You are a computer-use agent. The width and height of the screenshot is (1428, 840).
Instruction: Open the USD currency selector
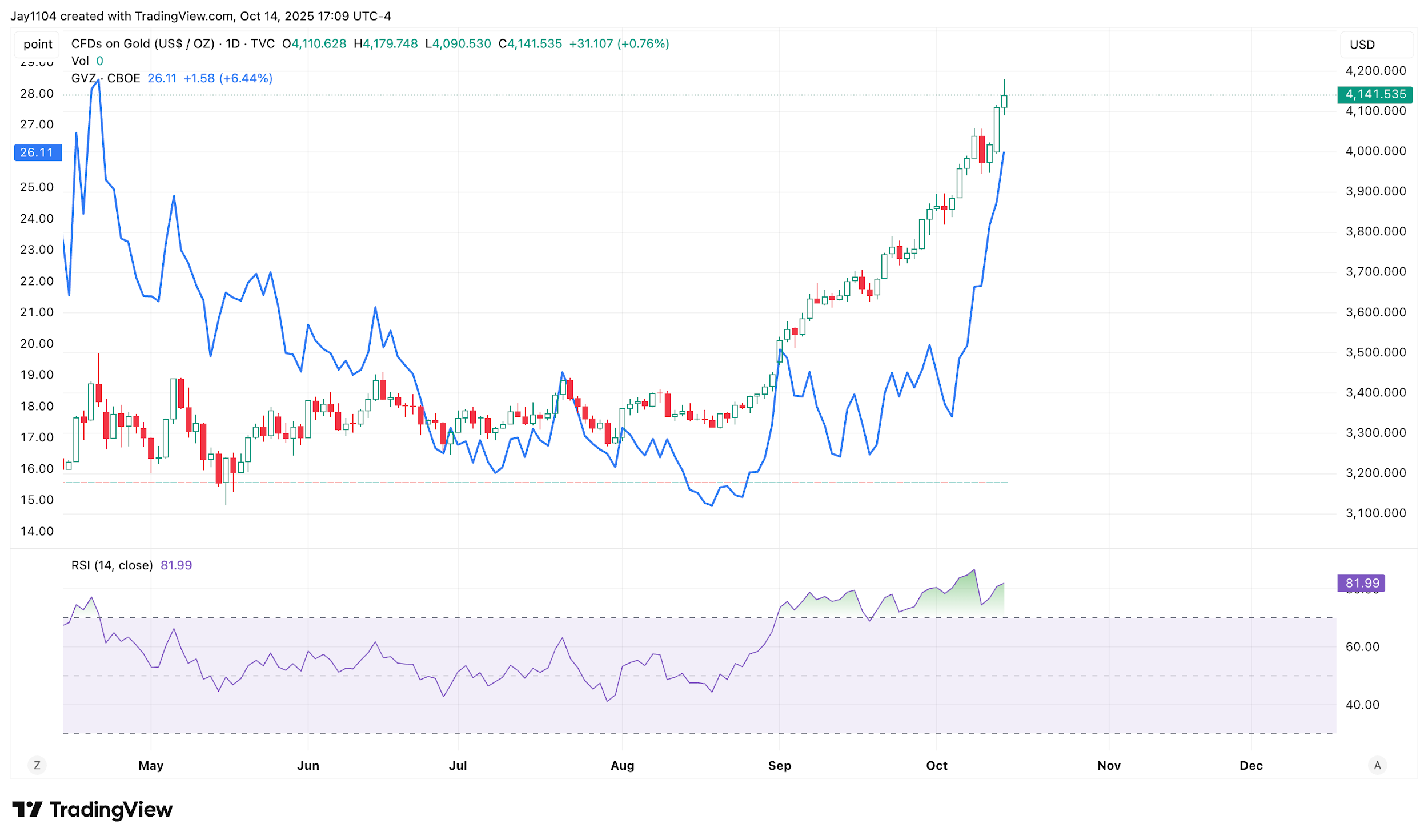[1362, 45]
